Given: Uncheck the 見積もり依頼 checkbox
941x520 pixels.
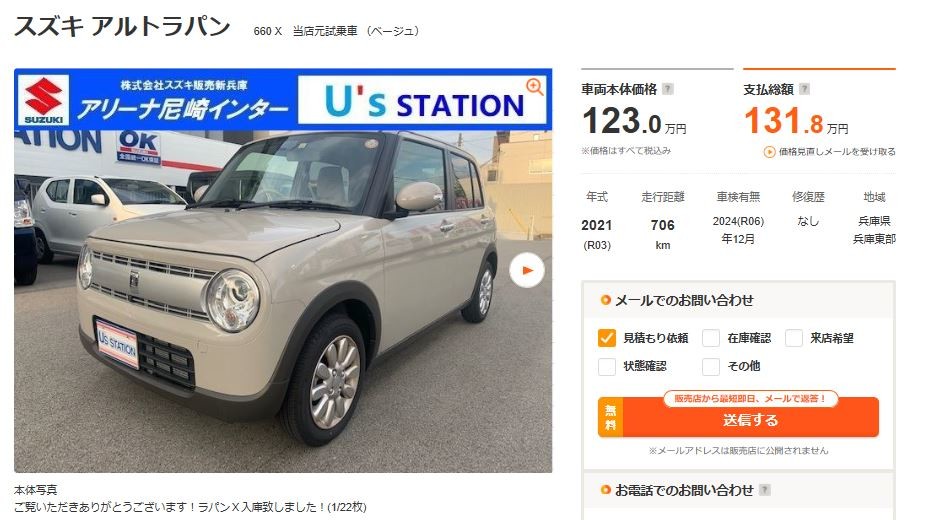Looking at the screenshot, I should click(607, 338).
